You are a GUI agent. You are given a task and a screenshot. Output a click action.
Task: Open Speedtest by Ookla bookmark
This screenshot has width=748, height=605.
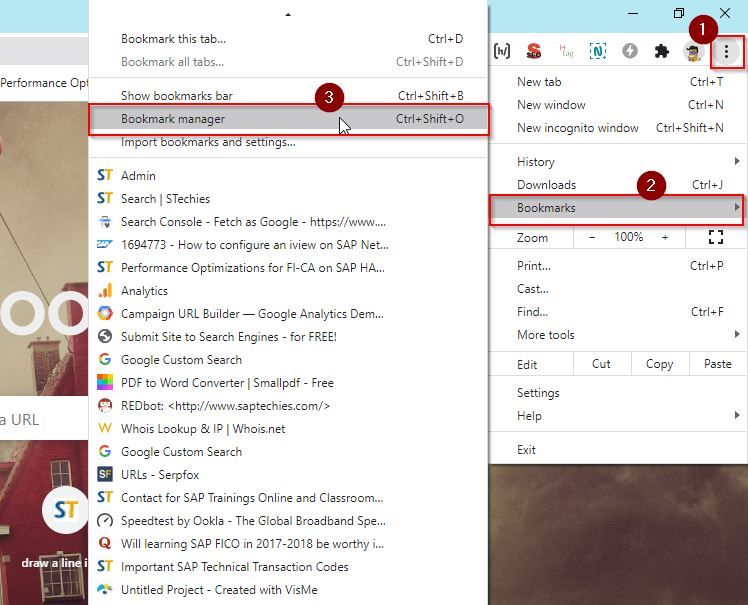tap(288, 521)
